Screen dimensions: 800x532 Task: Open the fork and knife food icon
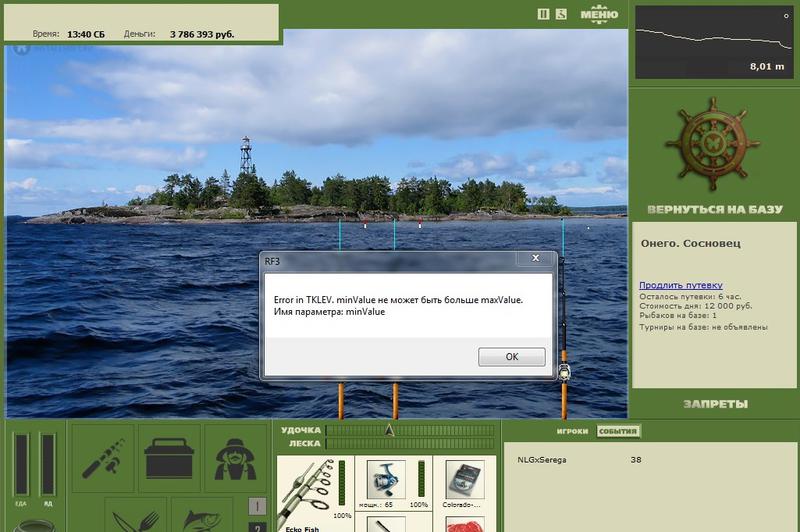coord(136,516)
